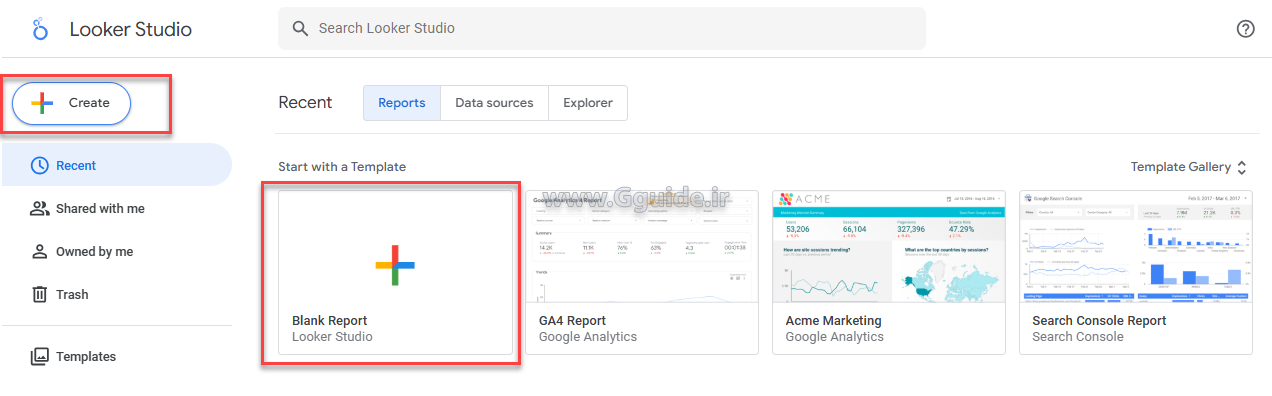Click the Trash bin icon

pyautogui.click(x=40, y=294)
